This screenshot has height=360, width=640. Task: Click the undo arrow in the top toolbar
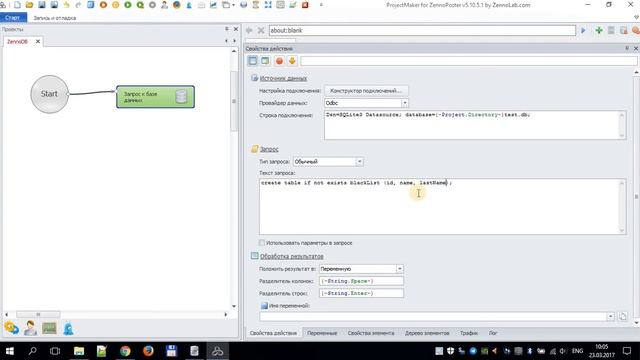(66, 5)
